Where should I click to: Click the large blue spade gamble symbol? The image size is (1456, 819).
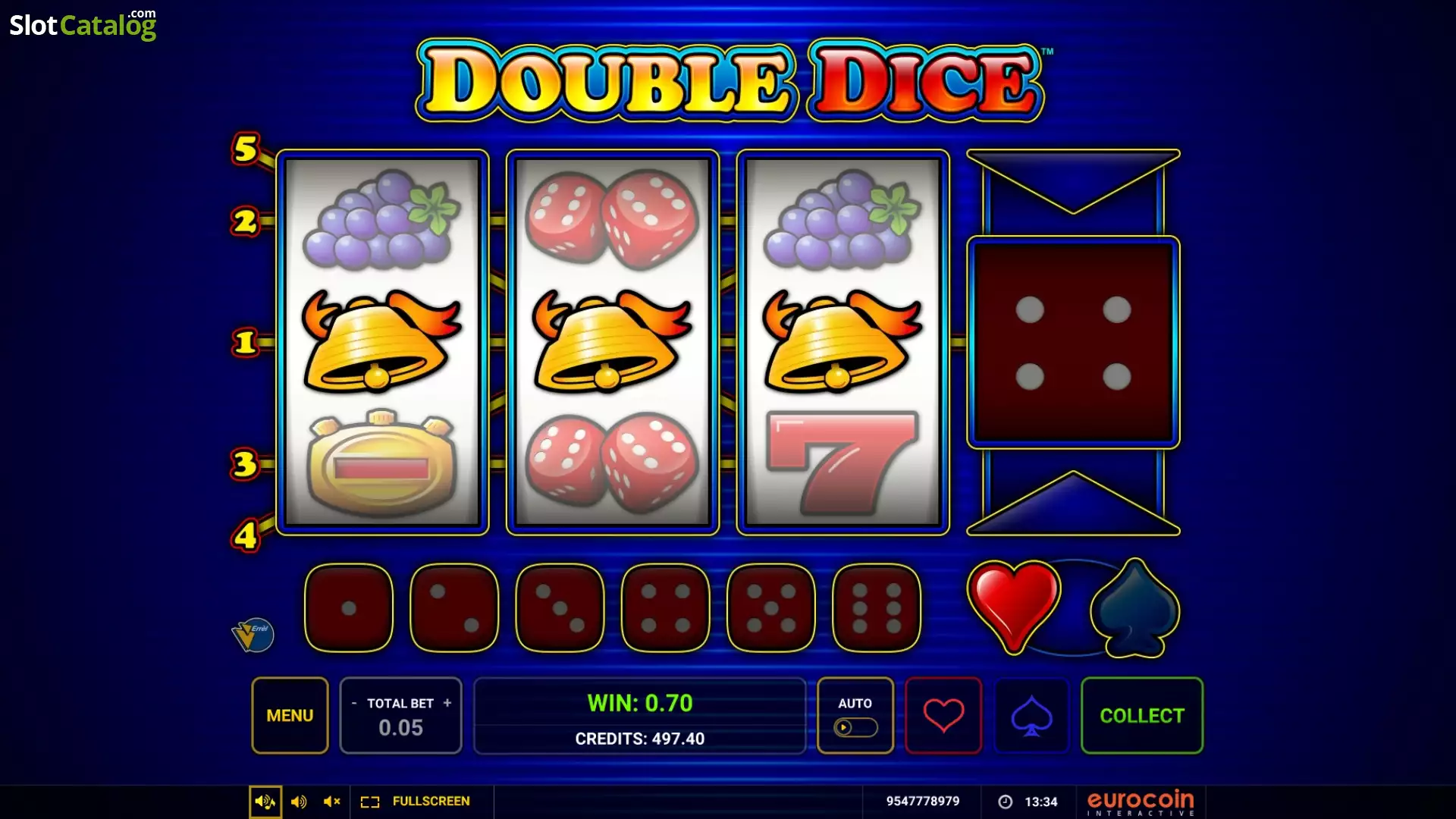click(1134, 608)
